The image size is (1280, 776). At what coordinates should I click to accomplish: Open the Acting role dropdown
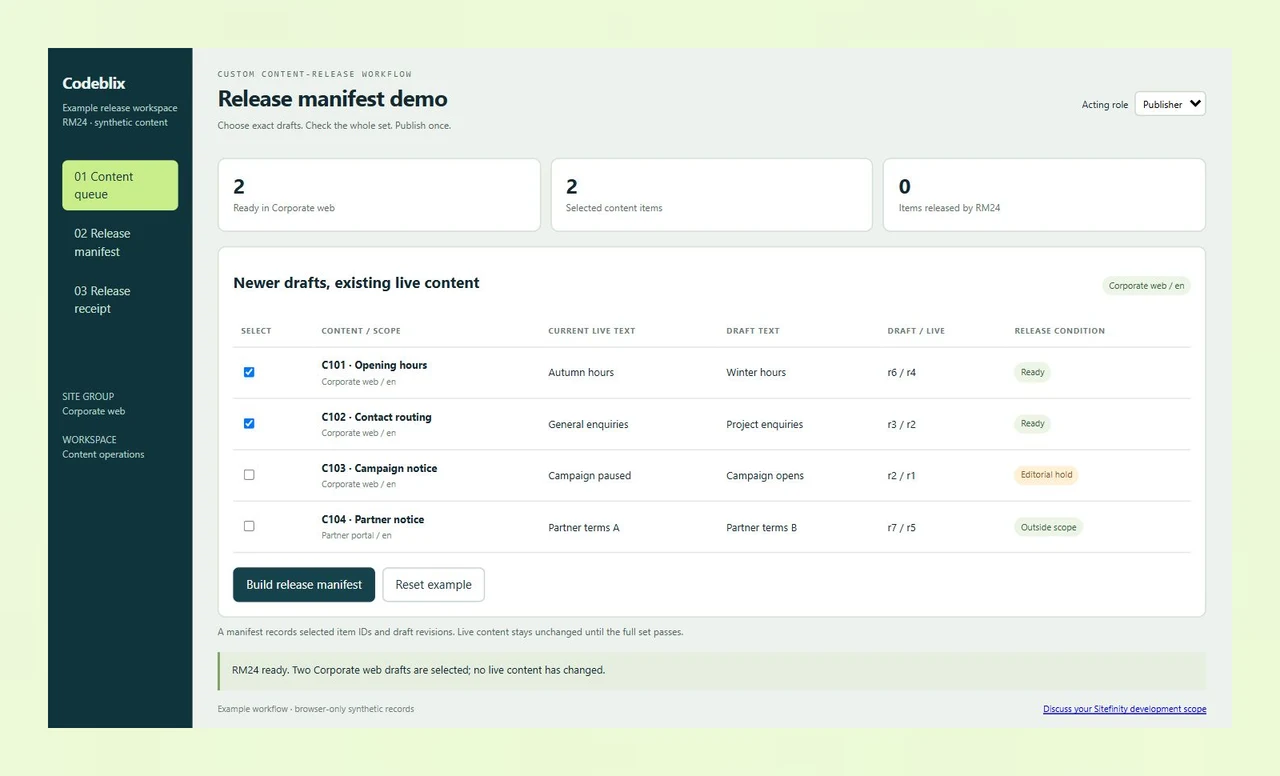tap(1170, 104)
